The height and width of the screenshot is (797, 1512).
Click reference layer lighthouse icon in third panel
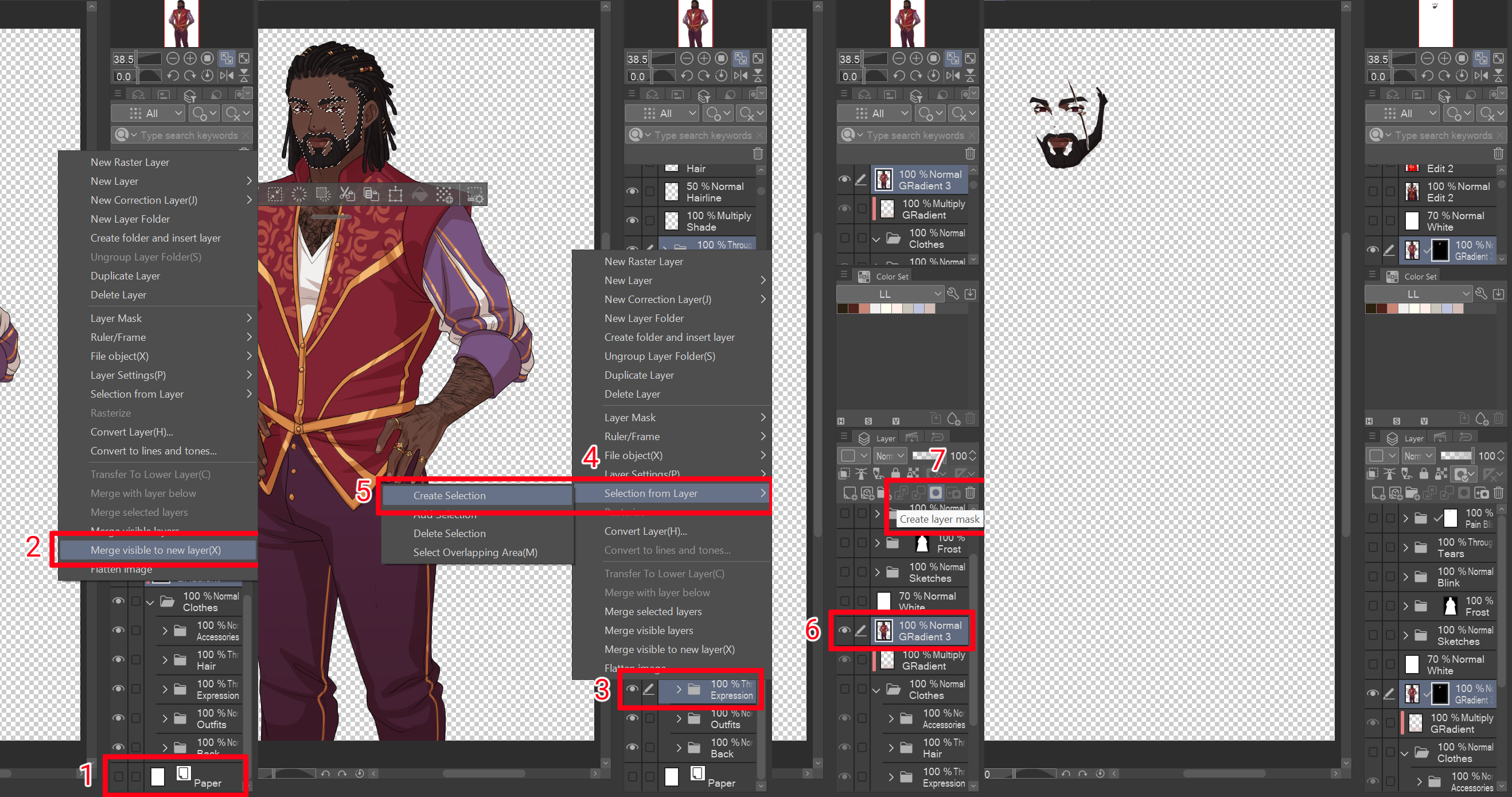point(861,473)
